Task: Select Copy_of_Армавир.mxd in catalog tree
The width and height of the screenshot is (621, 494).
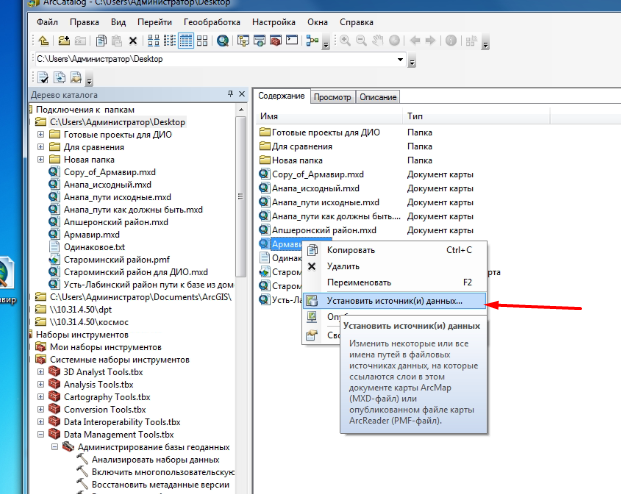Action: (109, 172)
